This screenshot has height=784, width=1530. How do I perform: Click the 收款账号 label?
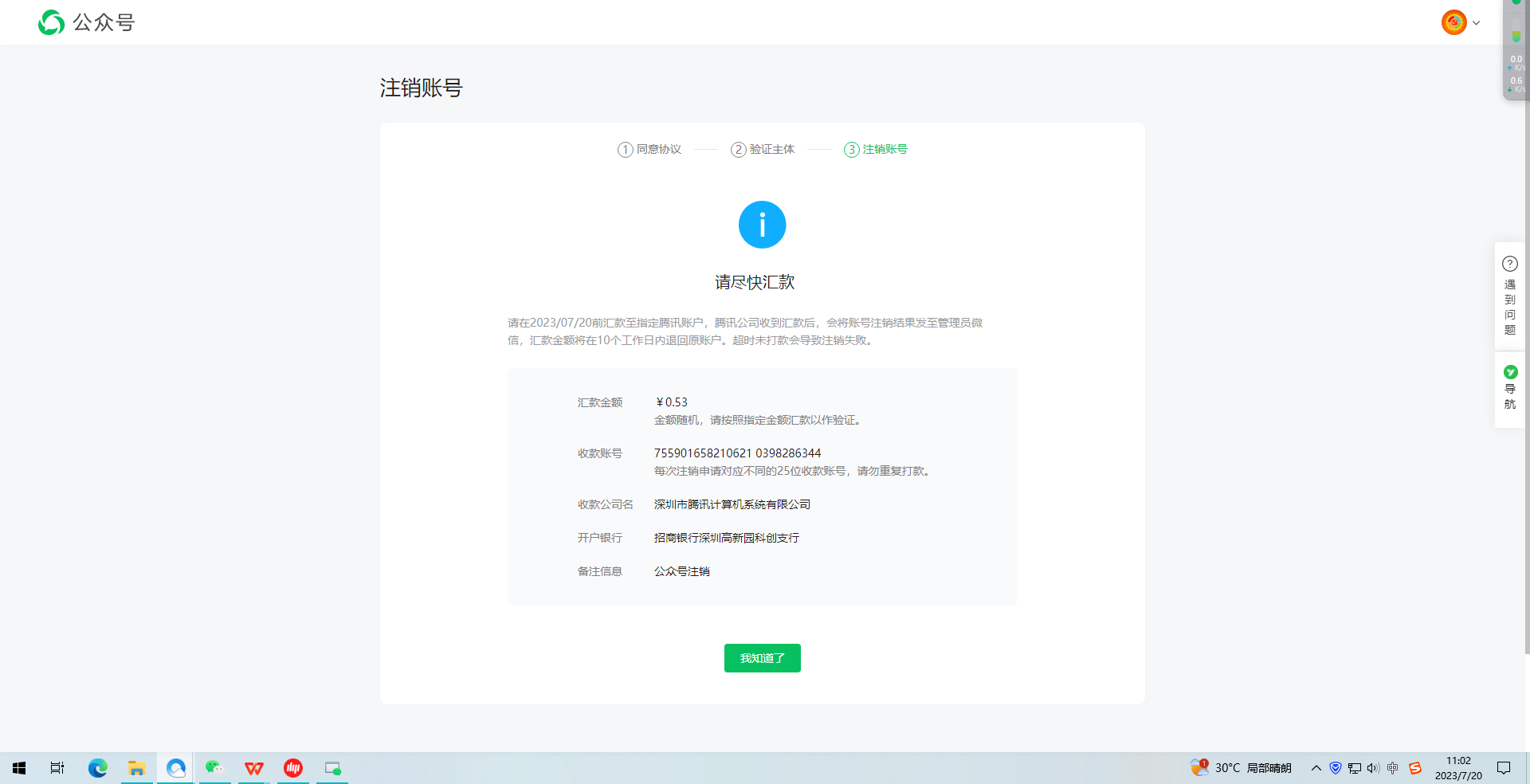[600, 453]
